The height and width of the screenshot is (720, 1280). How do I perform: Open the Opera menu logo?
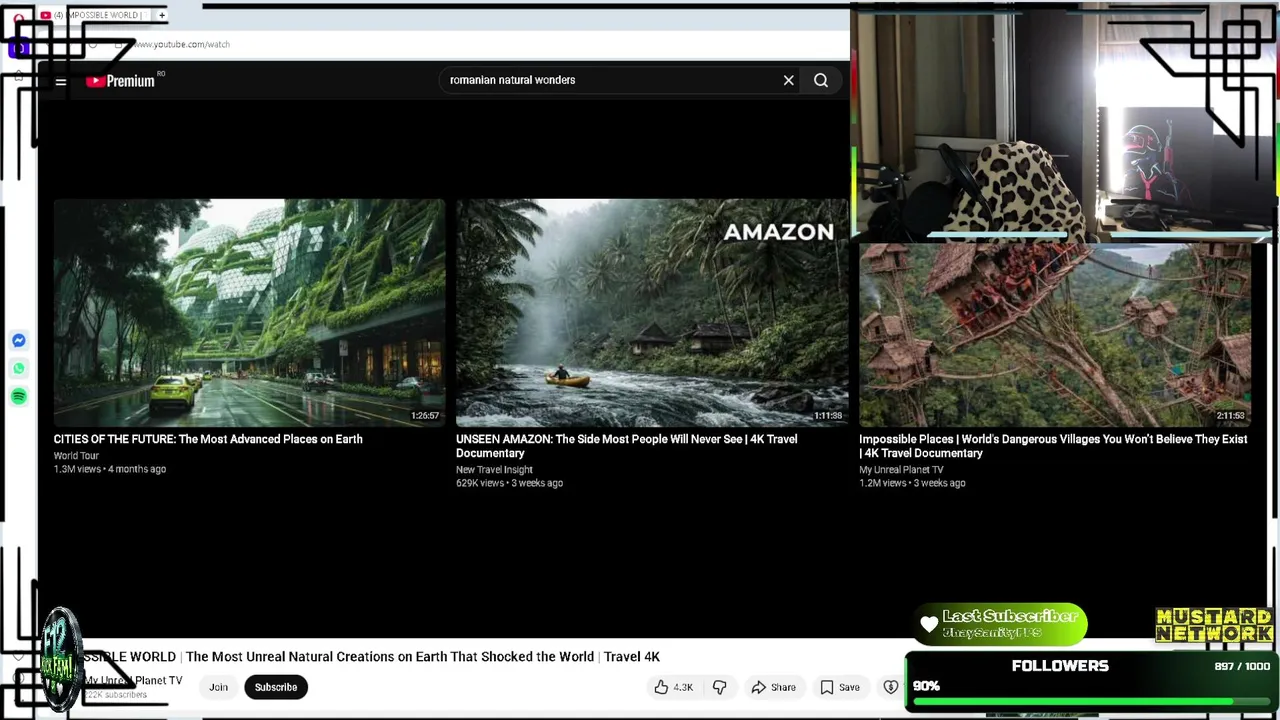coord(17,17)
